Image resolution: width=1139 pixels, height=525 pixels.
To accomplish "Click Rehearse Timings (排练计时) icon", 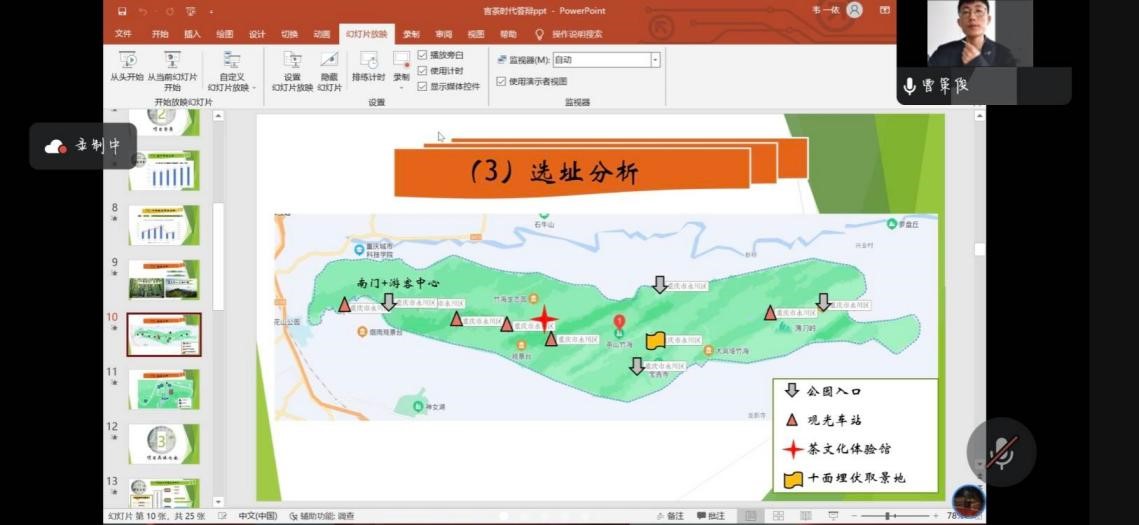I will [368, 67].
